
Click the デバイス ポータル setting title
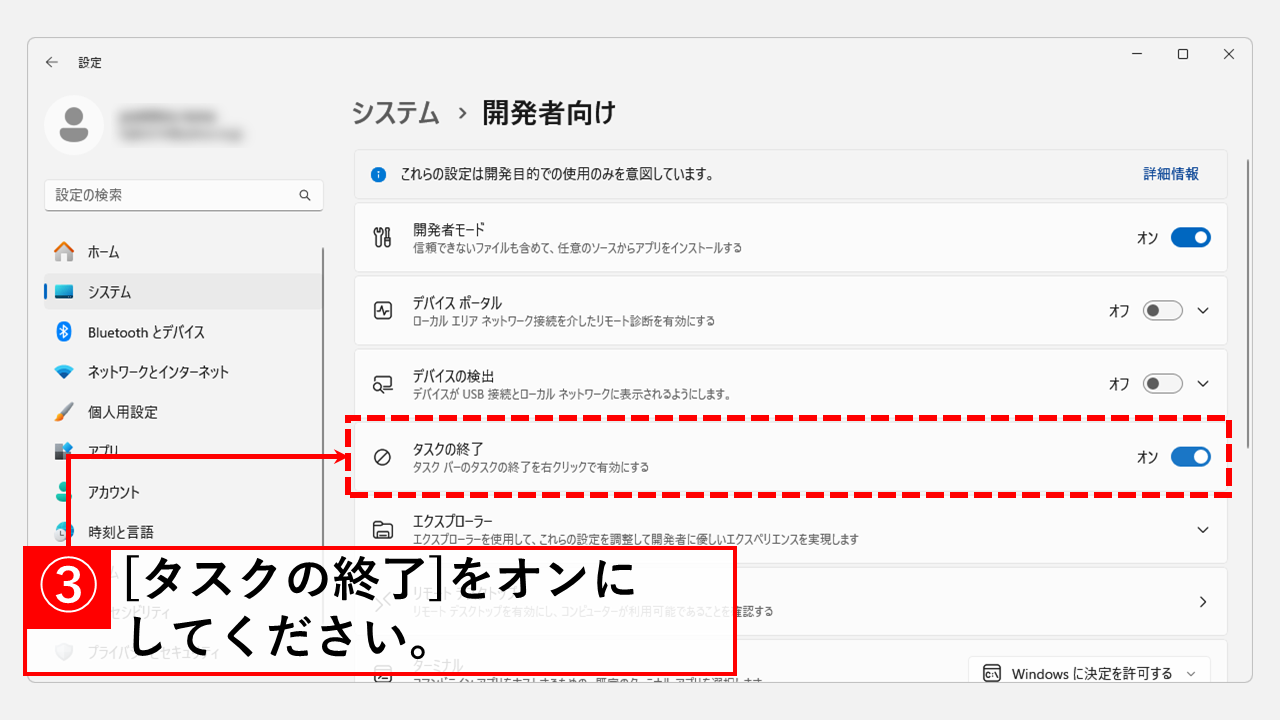click(457, 303)
